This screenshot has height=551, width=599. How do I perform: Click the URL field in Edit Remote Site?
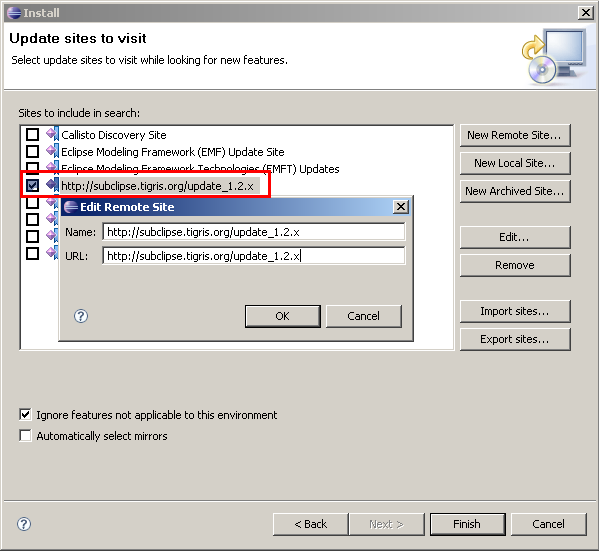click(254, 256)
